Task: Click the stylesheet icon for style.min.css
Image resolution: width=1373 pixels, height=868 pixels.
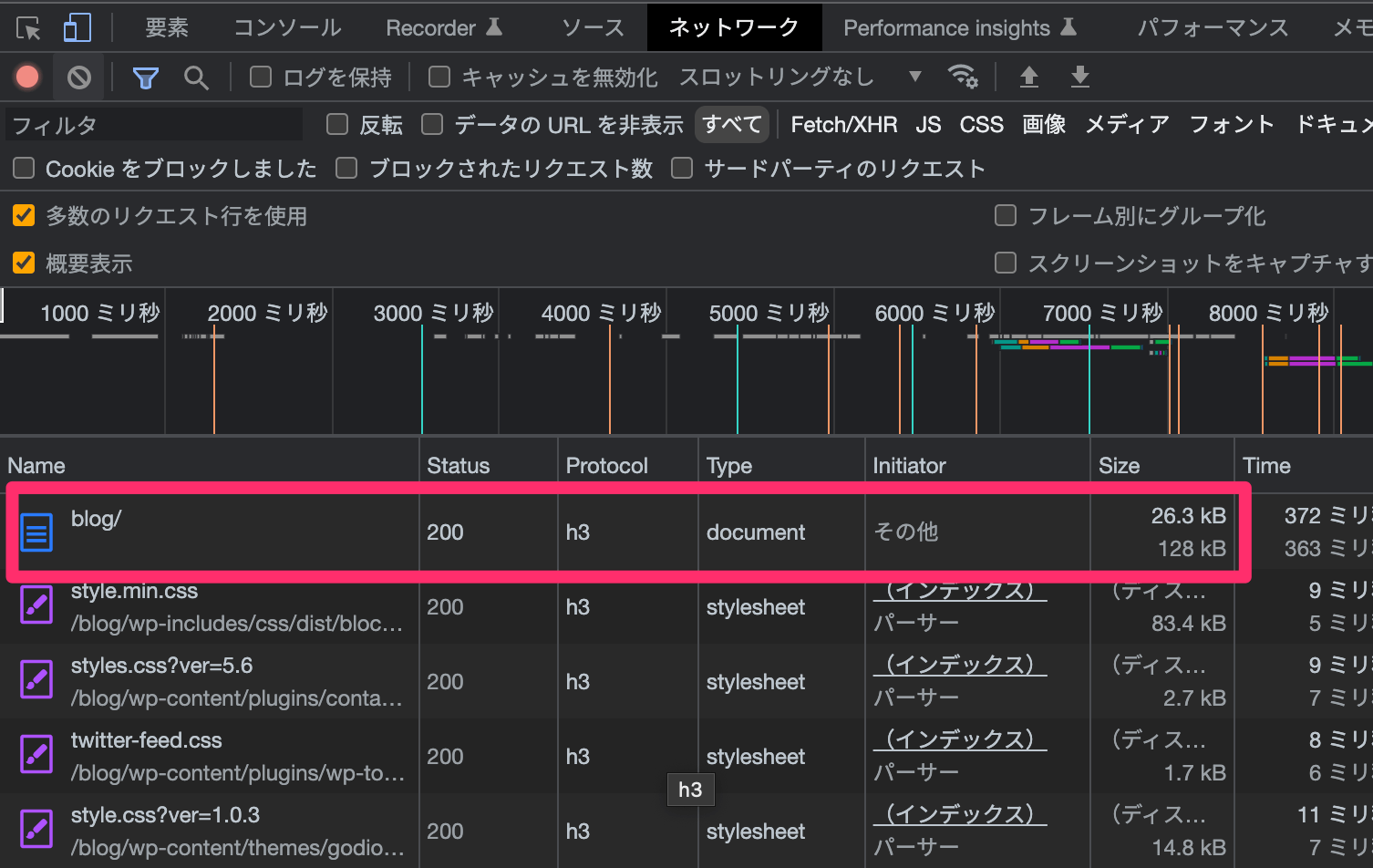Action: coord(36,606)
